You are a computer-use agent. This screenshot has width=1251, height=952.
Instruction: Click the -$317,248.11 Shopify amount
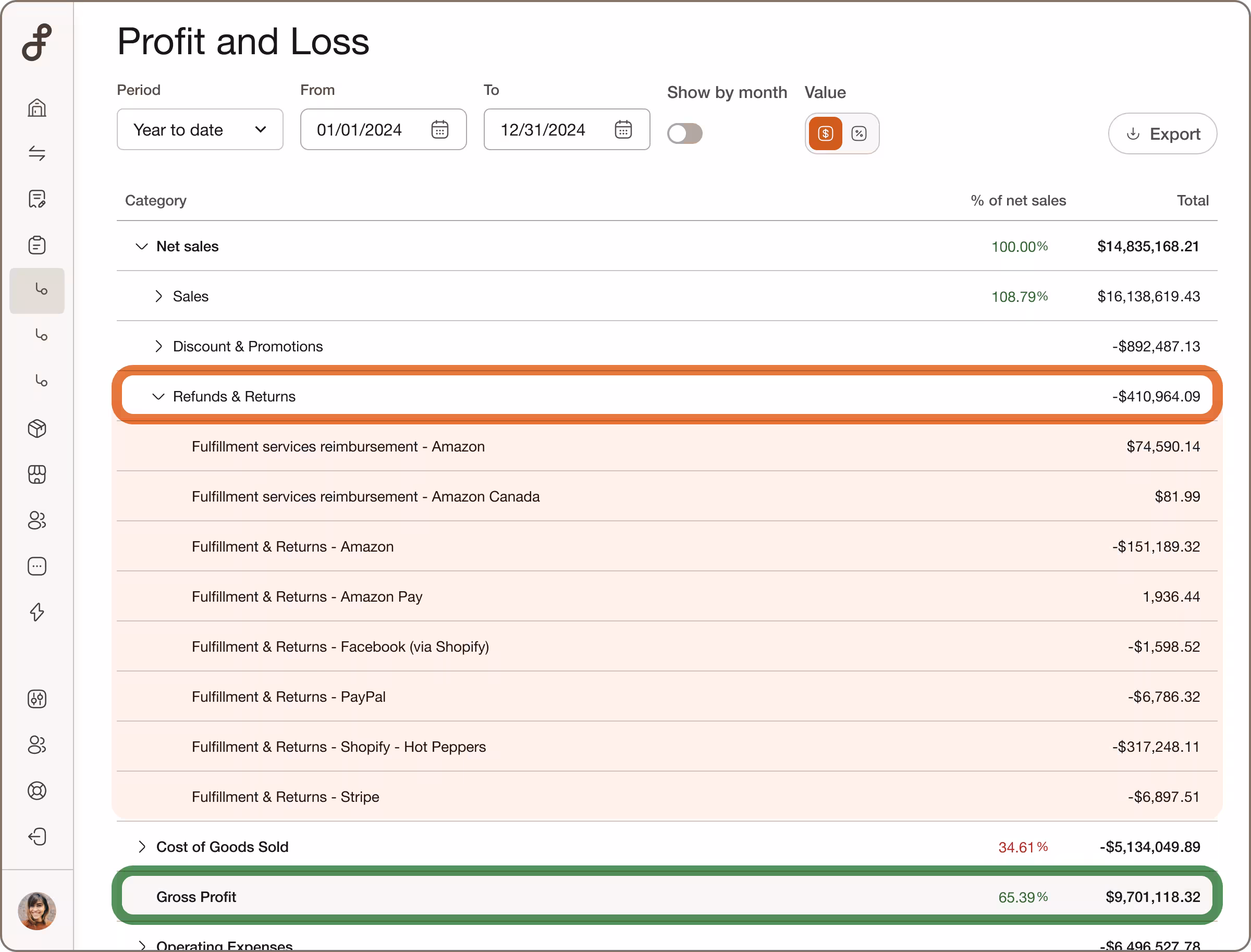(x=1156, y=747)
